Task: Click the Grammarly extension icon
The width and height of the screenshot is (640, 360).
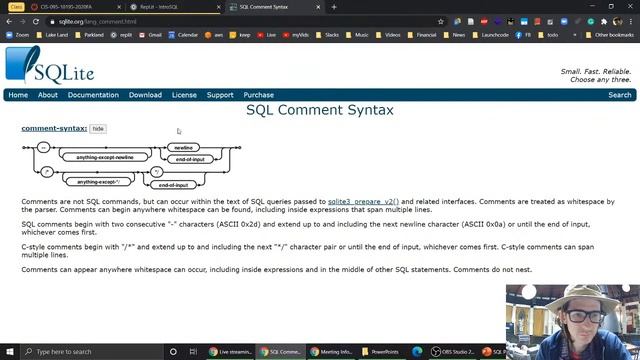Action: coord(591,22)
